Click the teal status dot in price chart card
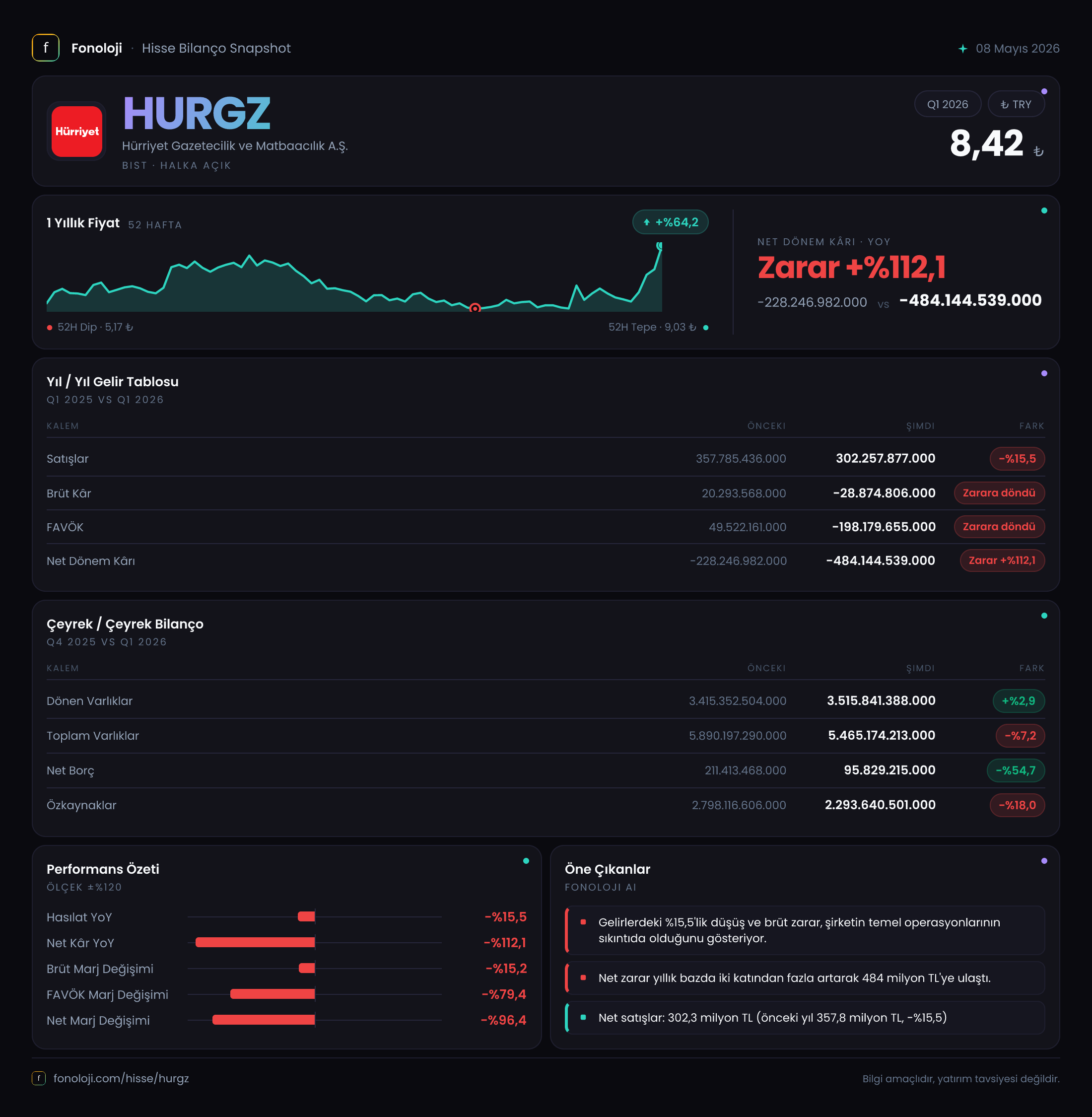The height and width of the screenshot is (1117, 1092). (x=1044, y=210)
